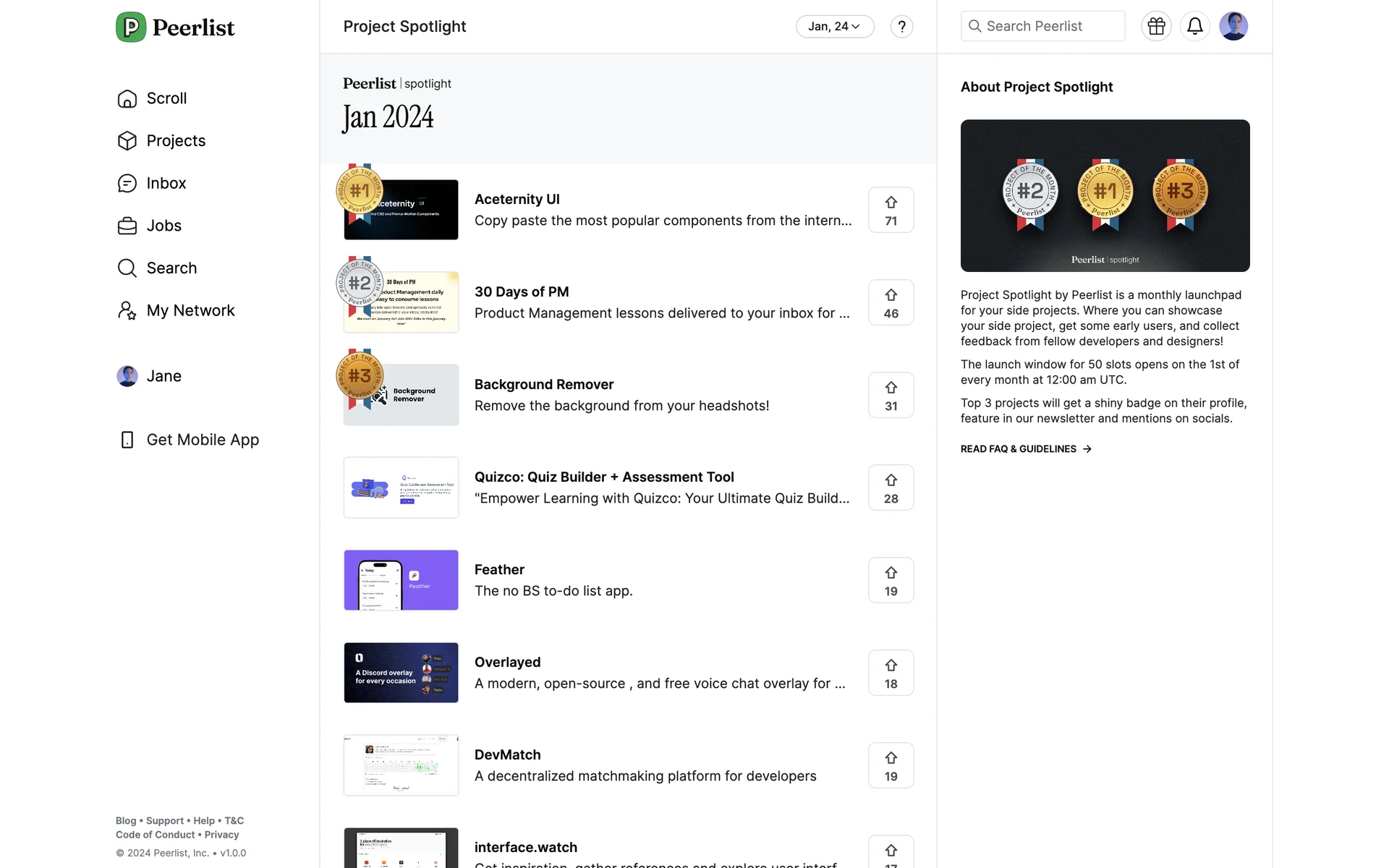
Task: Open the Background Remover project title
Action: pos(543,384)
